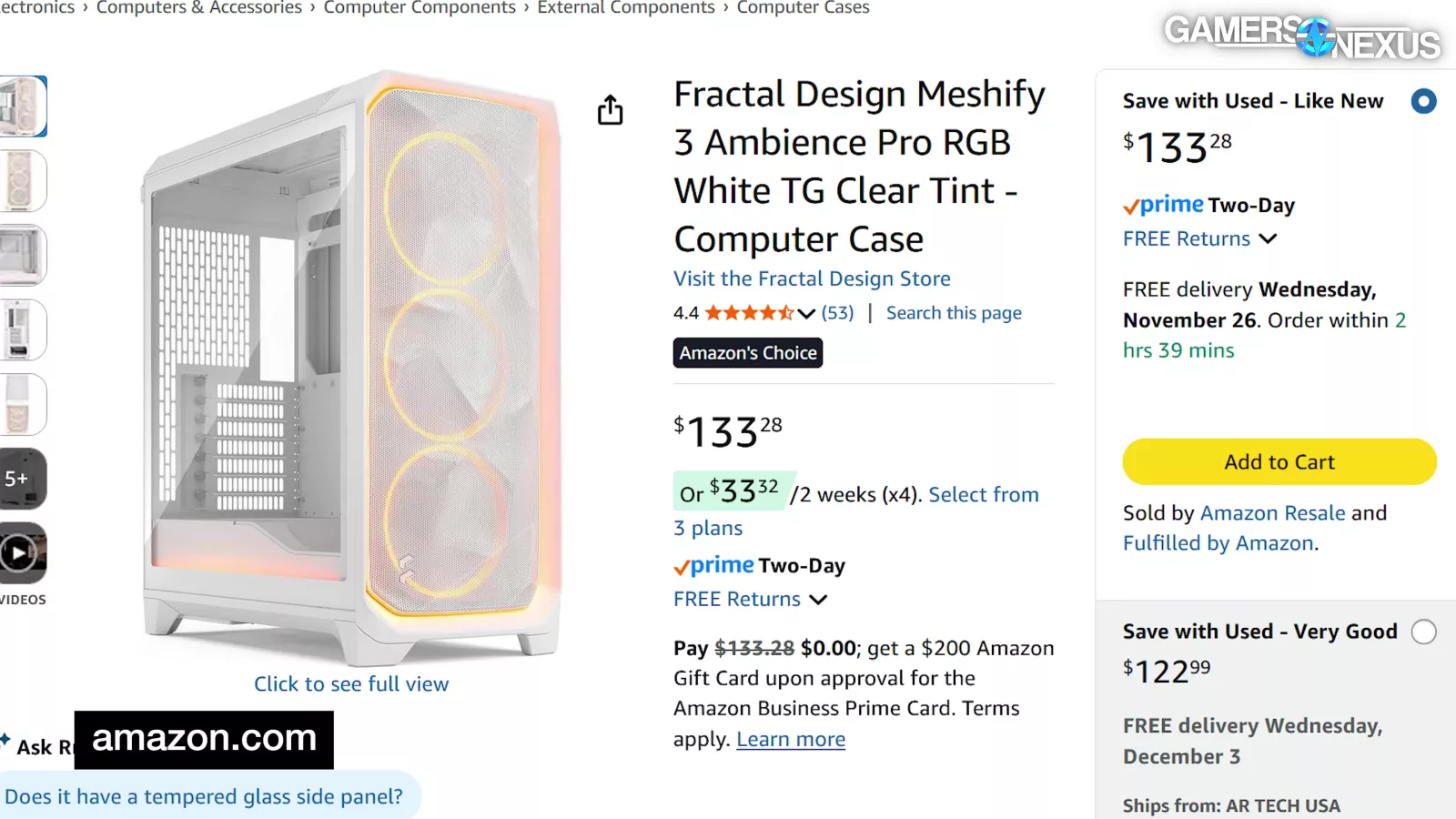This screenshot has height=819, width=1456.
Task: Visit the Fractal Design Store link
Action: pyautogui.click(x=812, y=278)
